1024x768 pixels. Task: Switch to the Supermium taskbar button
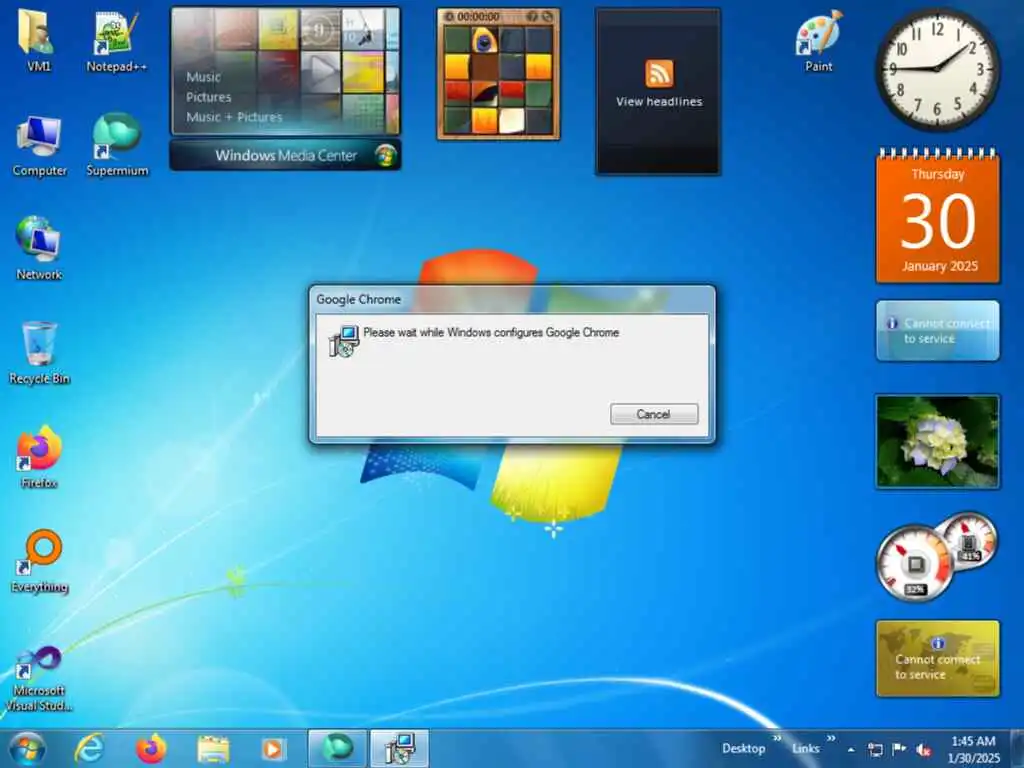(x=337, y=748)
